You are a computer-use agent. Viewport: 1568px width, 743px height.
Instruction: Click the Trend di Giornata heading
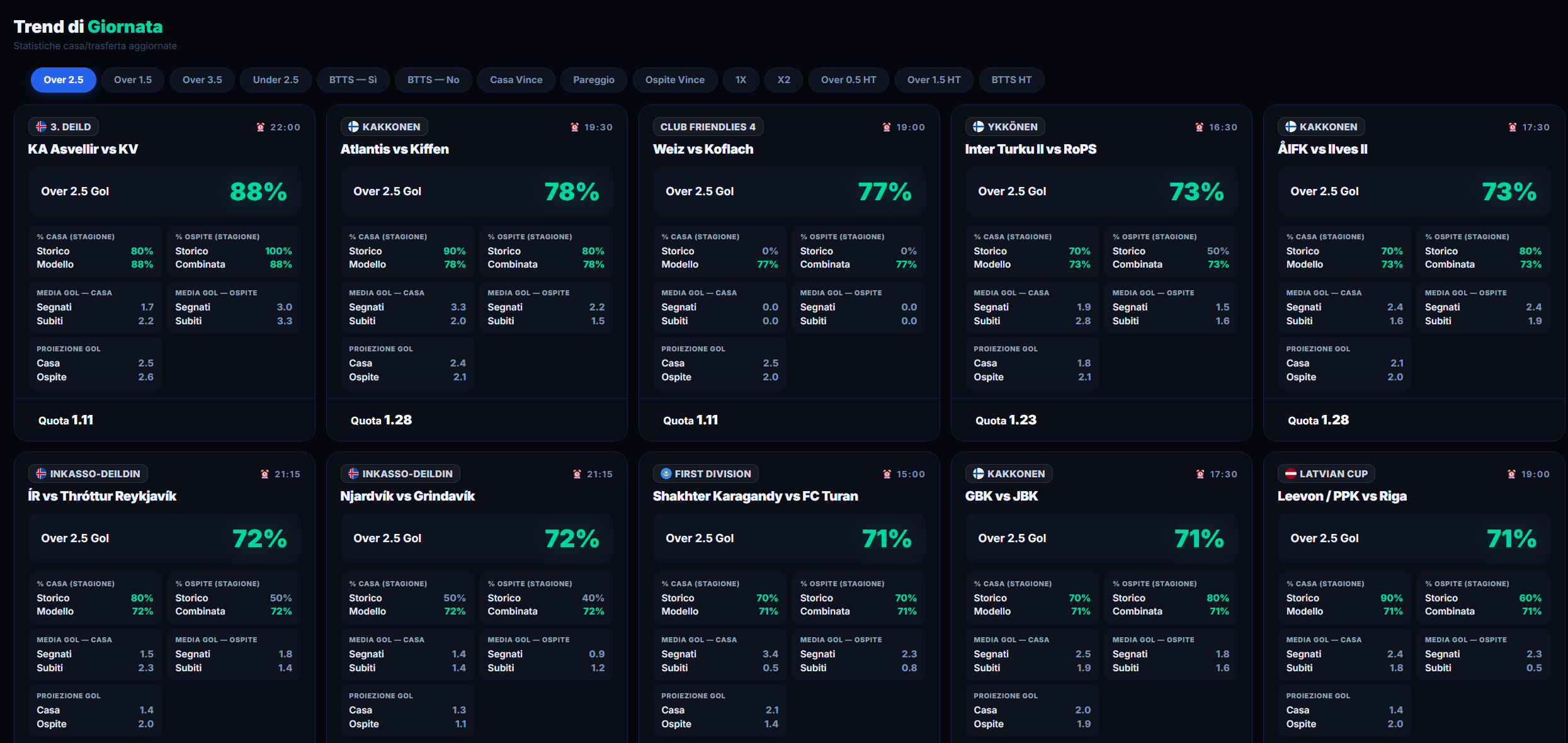point(88,26)
